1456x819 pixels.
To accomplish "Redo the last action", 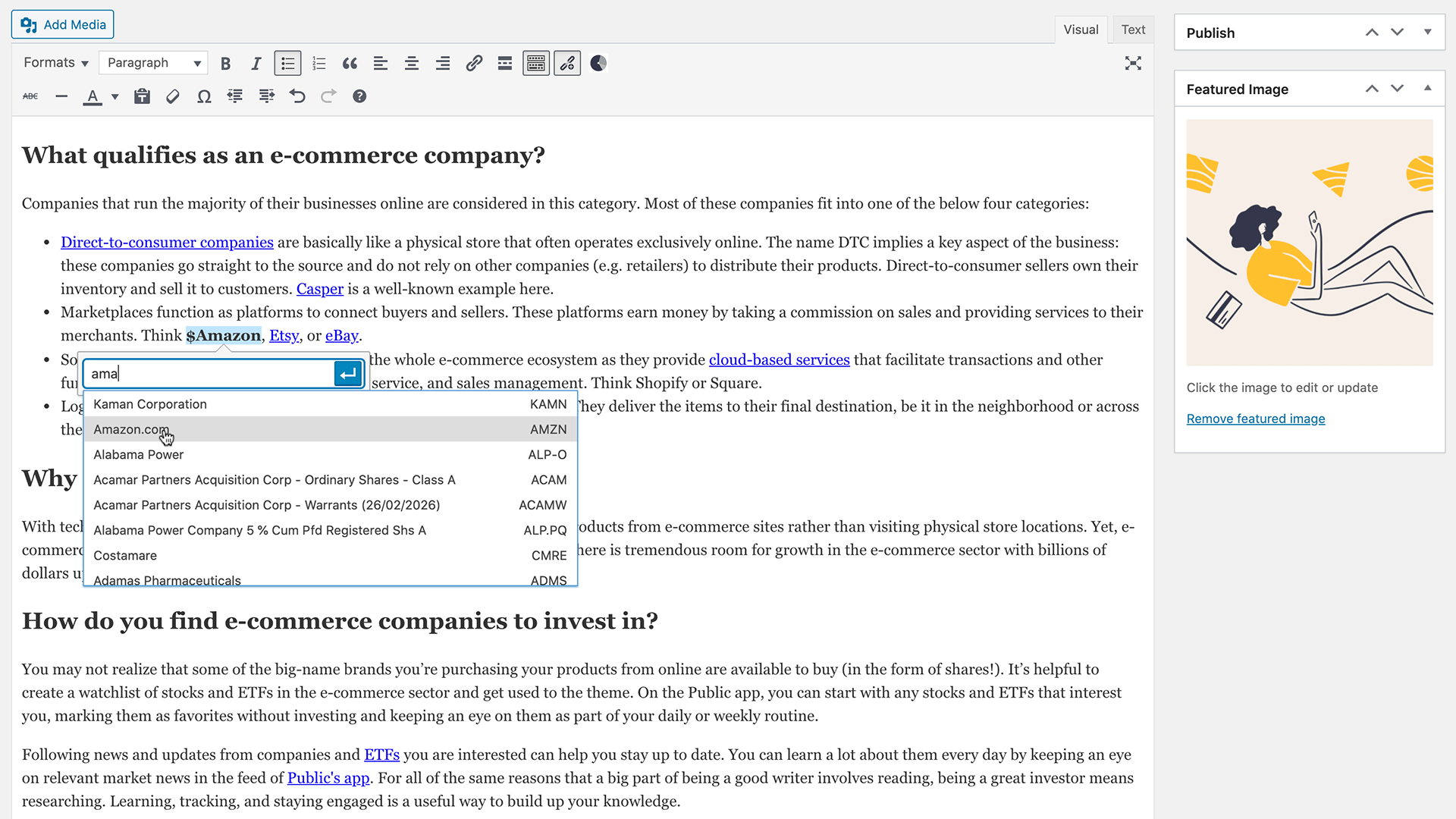I will click(x=328, y=96).
